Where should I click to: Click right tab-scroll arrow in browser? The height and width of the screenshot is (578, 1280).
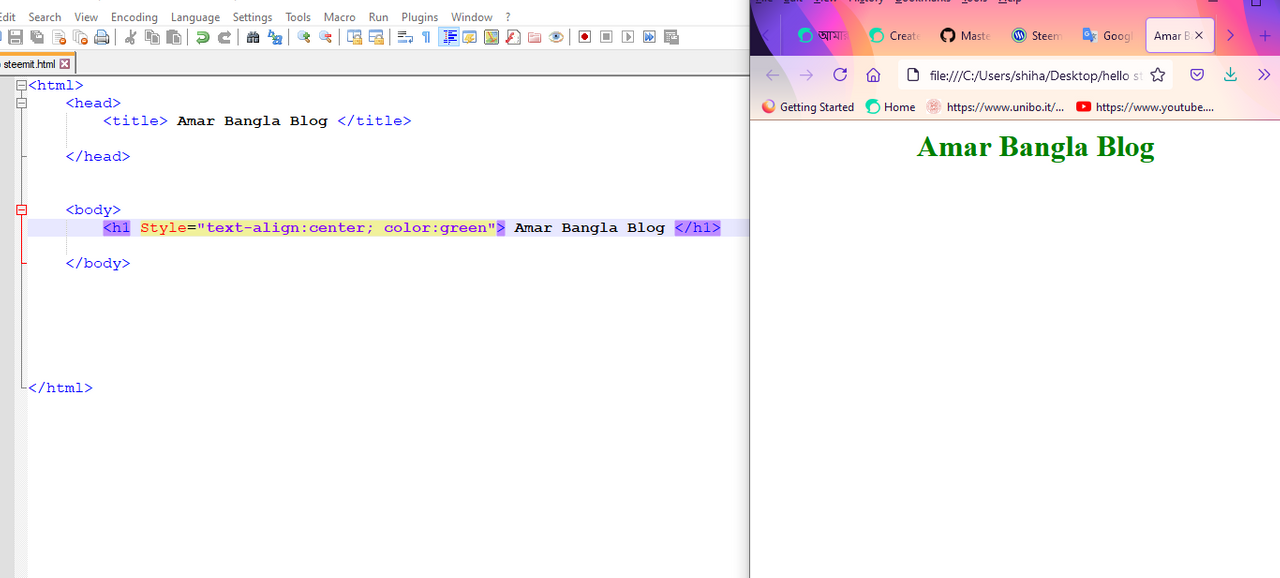pos(1230,35)
